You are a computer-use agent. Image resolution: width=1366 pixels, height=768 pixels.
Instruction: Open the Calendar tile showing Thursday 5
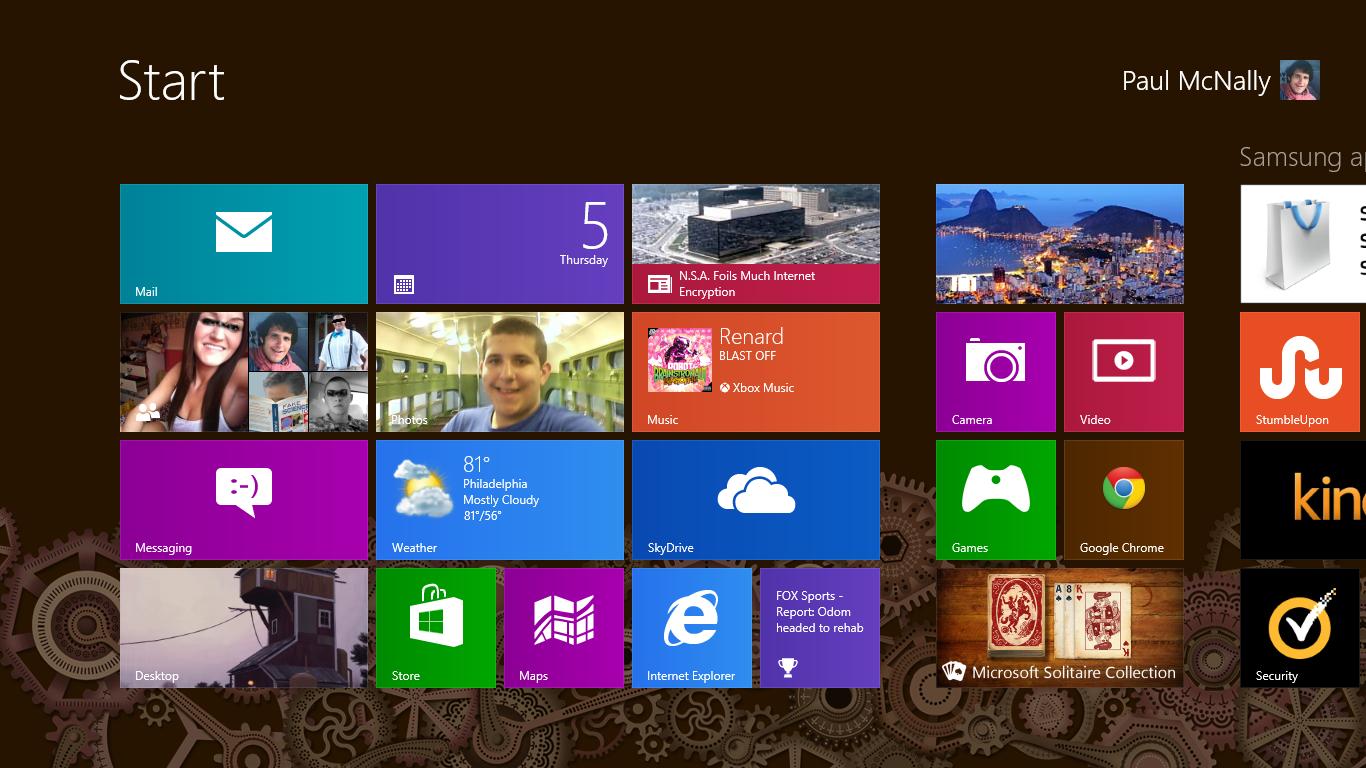tap(500, 244)
